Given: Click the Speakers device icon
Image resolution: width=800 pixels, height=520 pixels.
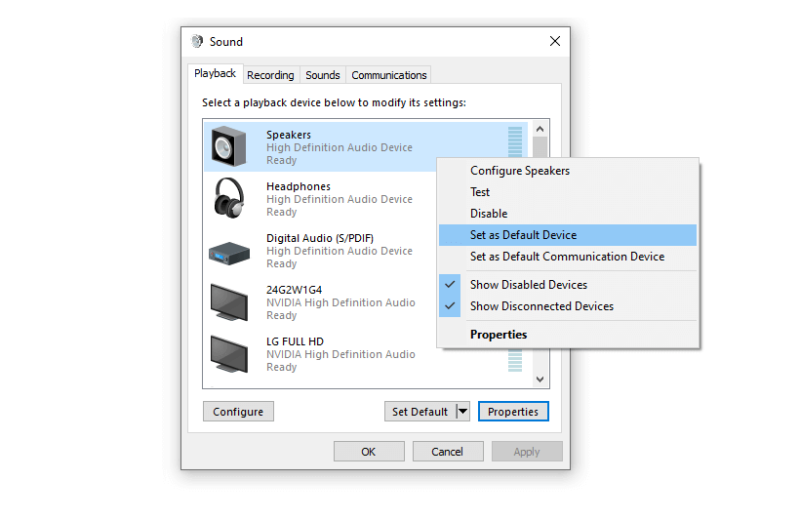Looking at the screenshot, I should 229,146.
